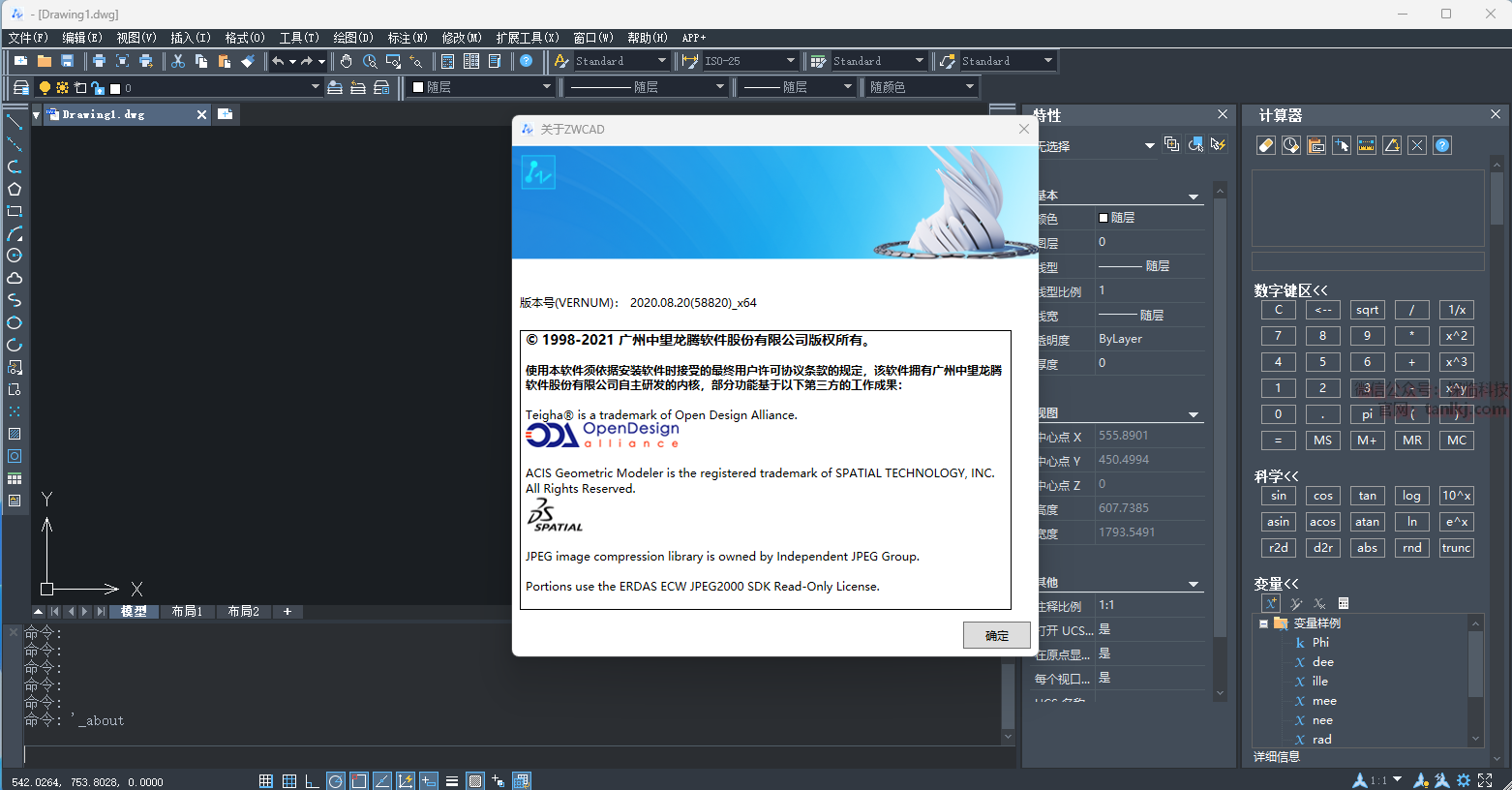Image resolution: width=1512 pixels, height=790 pixels.
Task: Click the calculator Get Coordinates icon
Action: [x=1342, y=145]
